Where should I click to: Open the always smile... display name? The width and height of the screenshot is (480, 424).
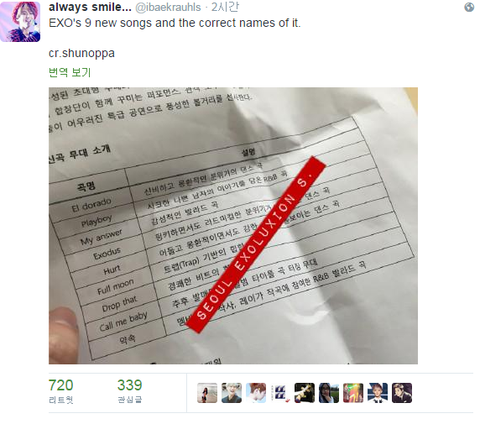coord(90,7)
